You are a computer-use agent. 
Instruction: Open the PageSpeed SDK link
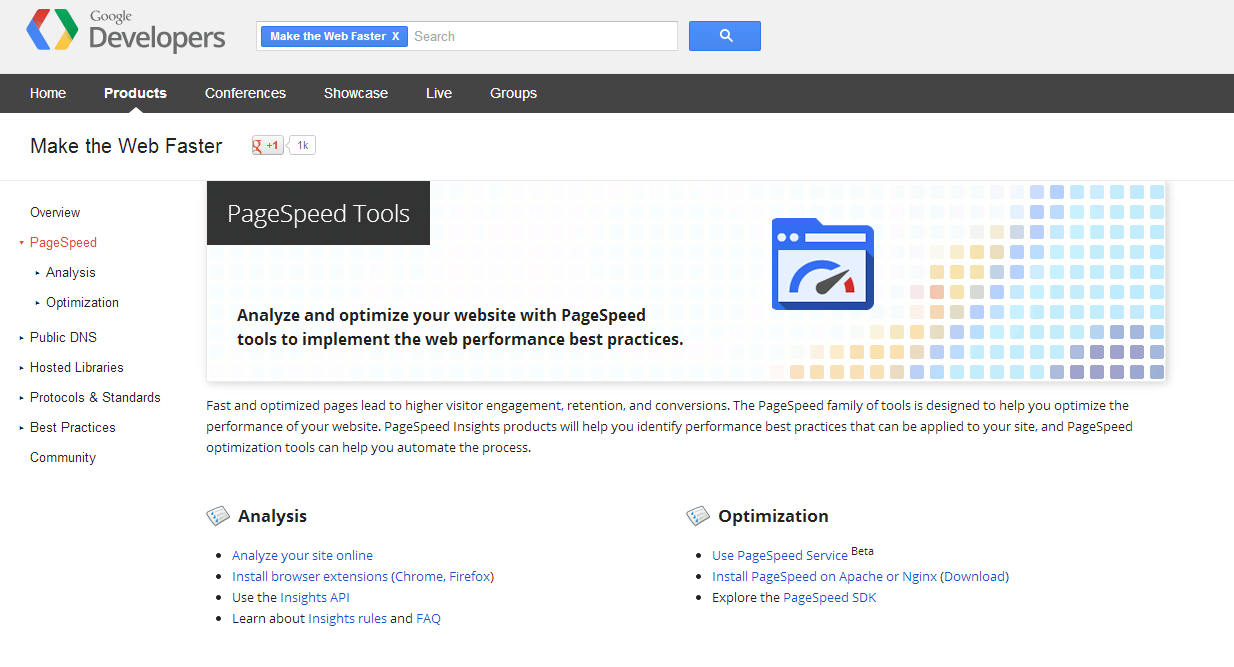click(x=829, y=597)
